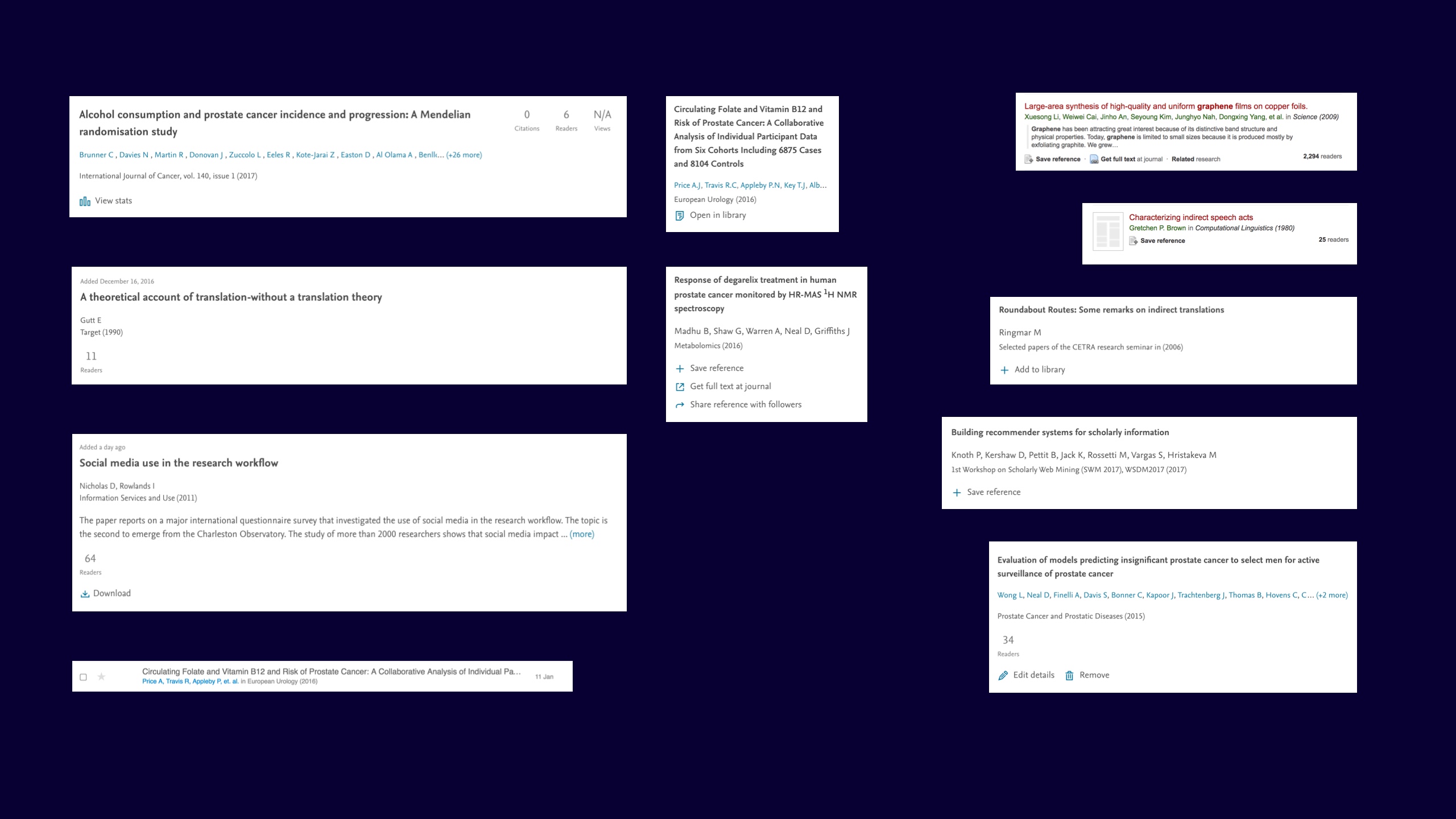Click Share reference with followers icon

point(679,405)
